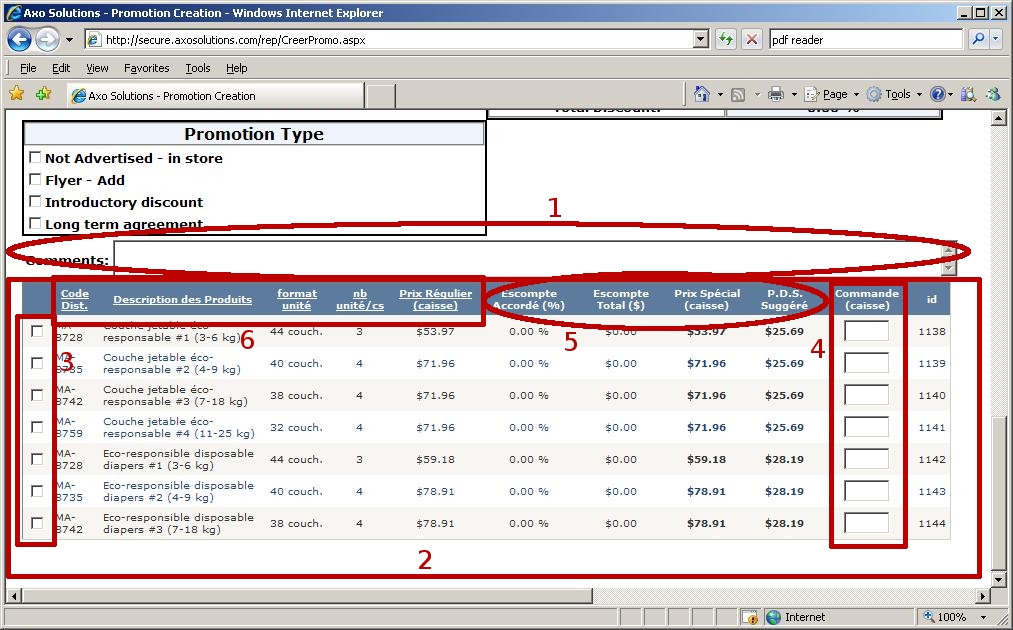Open Favorites Center star icon
1013x630 pixels.
[17, 94]
